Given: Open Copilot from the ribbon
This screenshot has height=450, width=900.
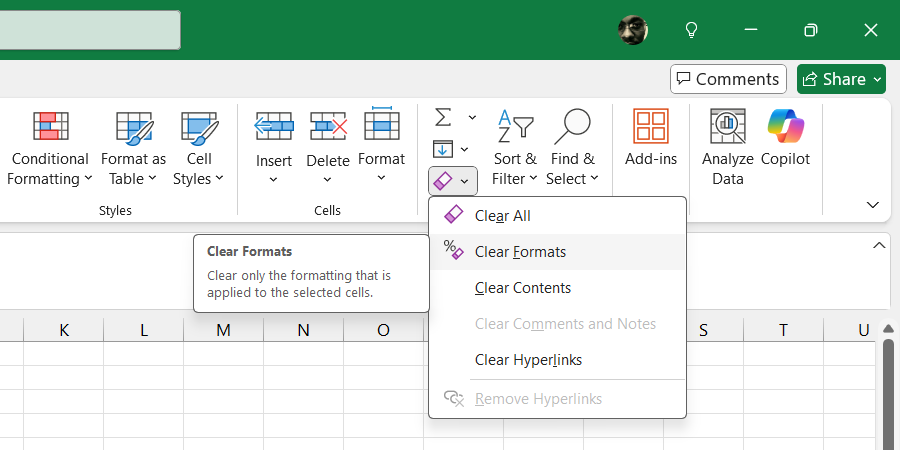Looking at the screenshot, I should coord(785,138).
